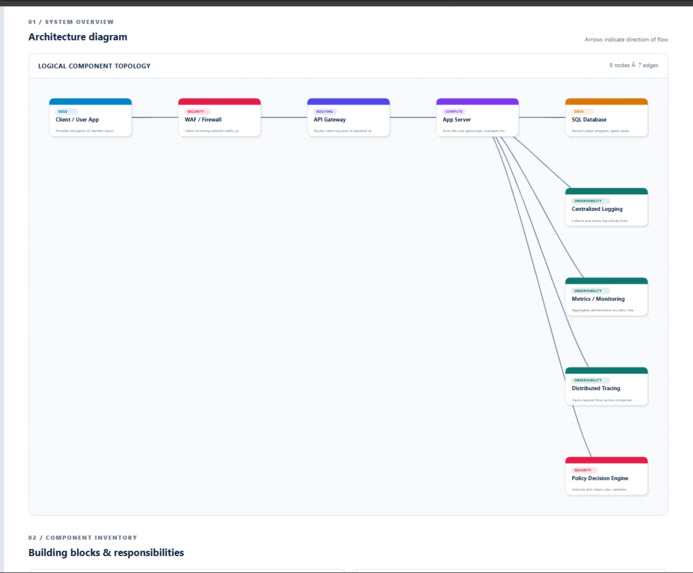Click the EDGE tag on Client / User App

pos(66,111)
